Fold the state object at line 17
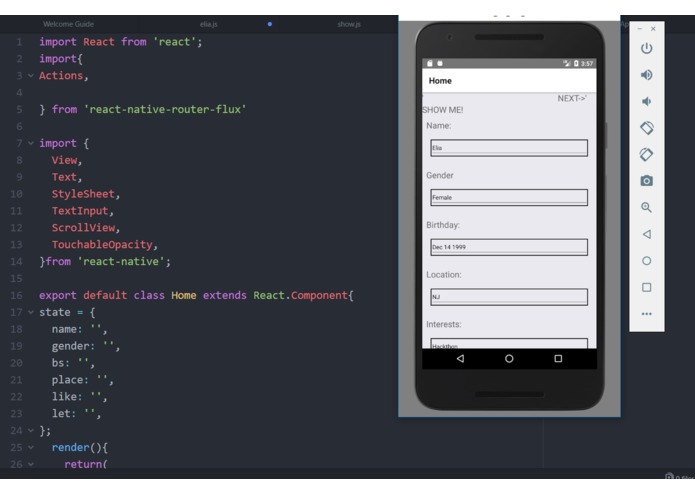 (31, 312)
